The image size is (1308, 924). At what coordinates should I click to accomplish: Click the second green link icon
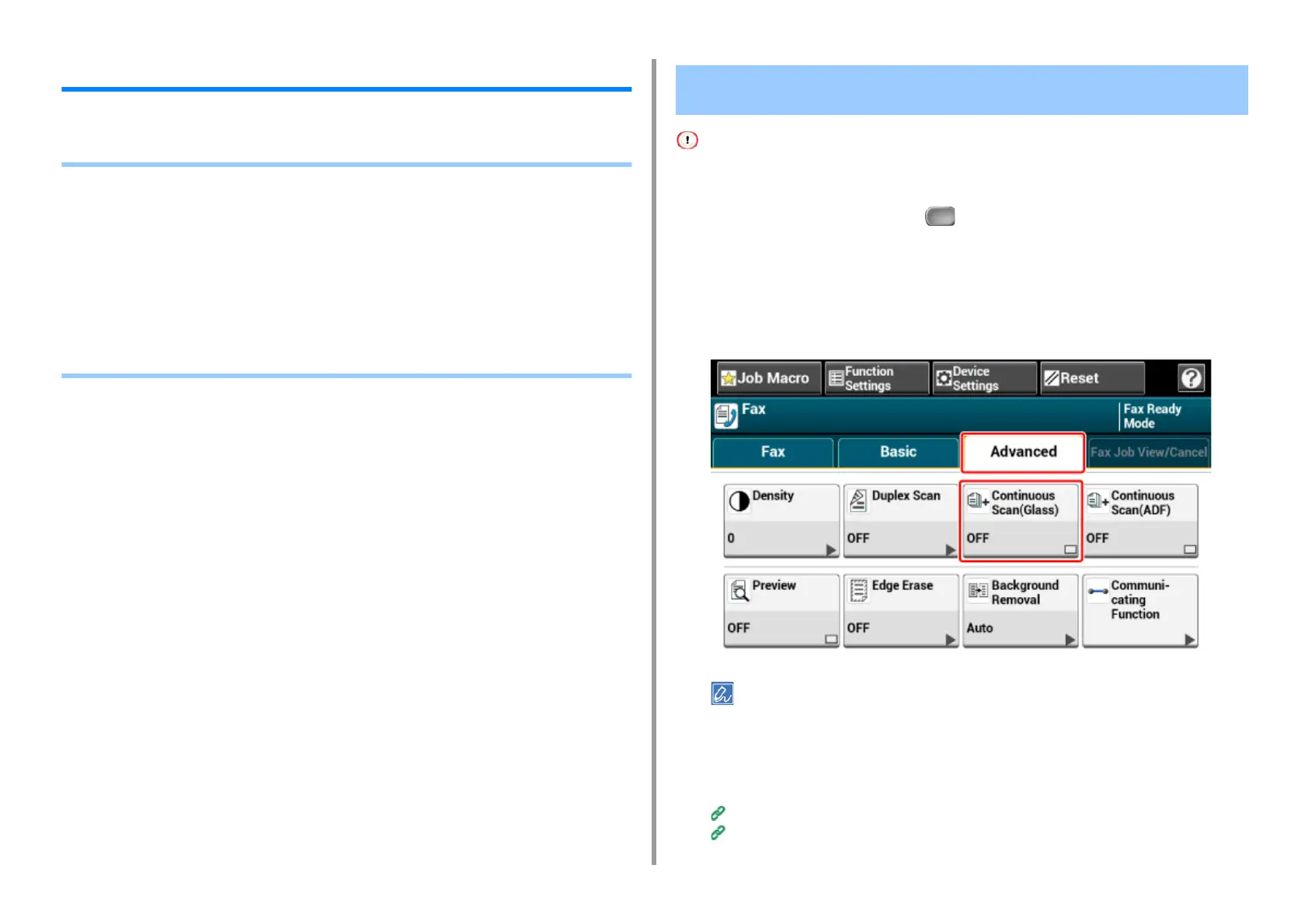[718, 832]
